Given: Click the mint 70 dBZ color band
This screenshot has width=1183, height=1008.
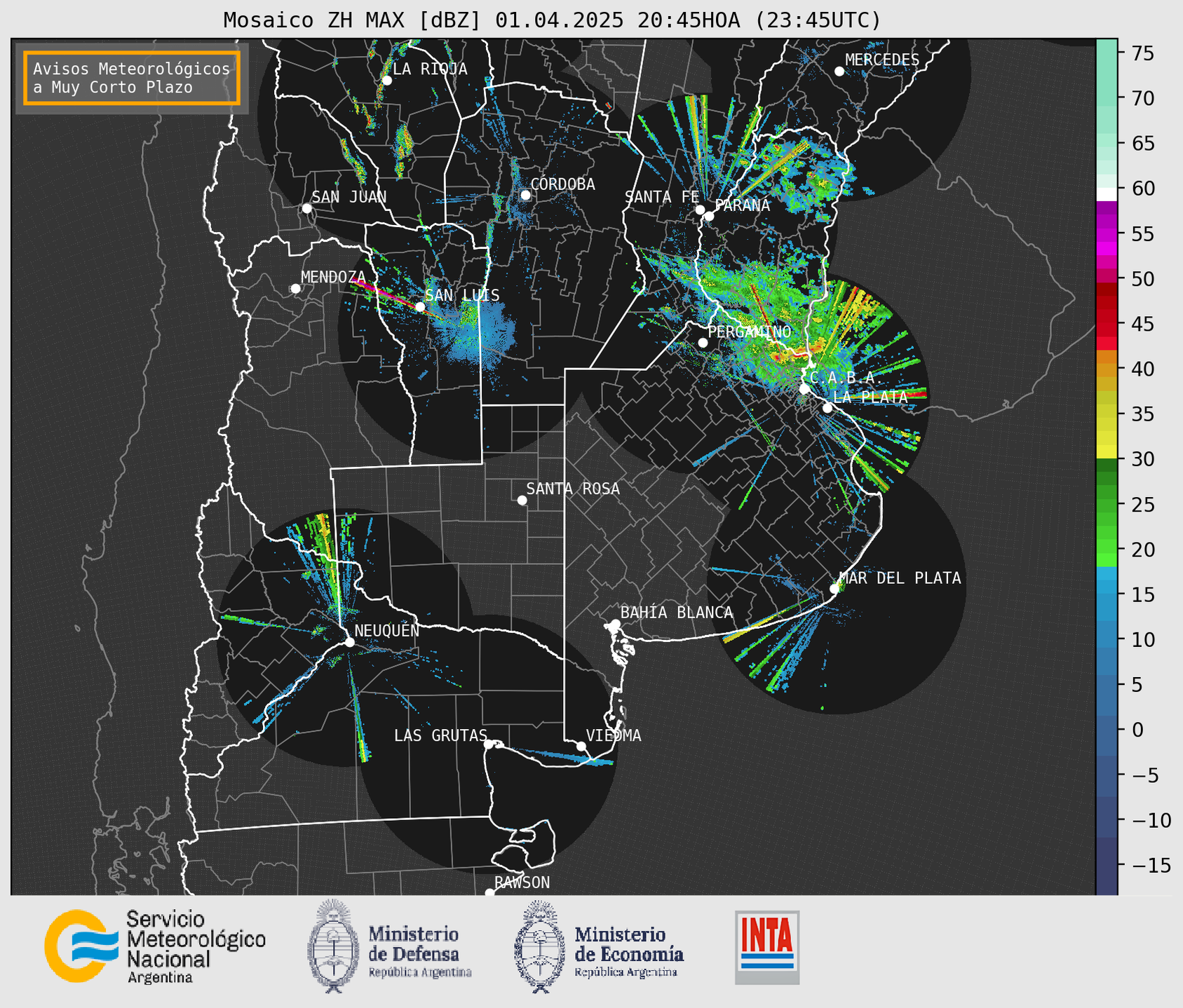Looking at the screenshot, I should pos(1107,99).
